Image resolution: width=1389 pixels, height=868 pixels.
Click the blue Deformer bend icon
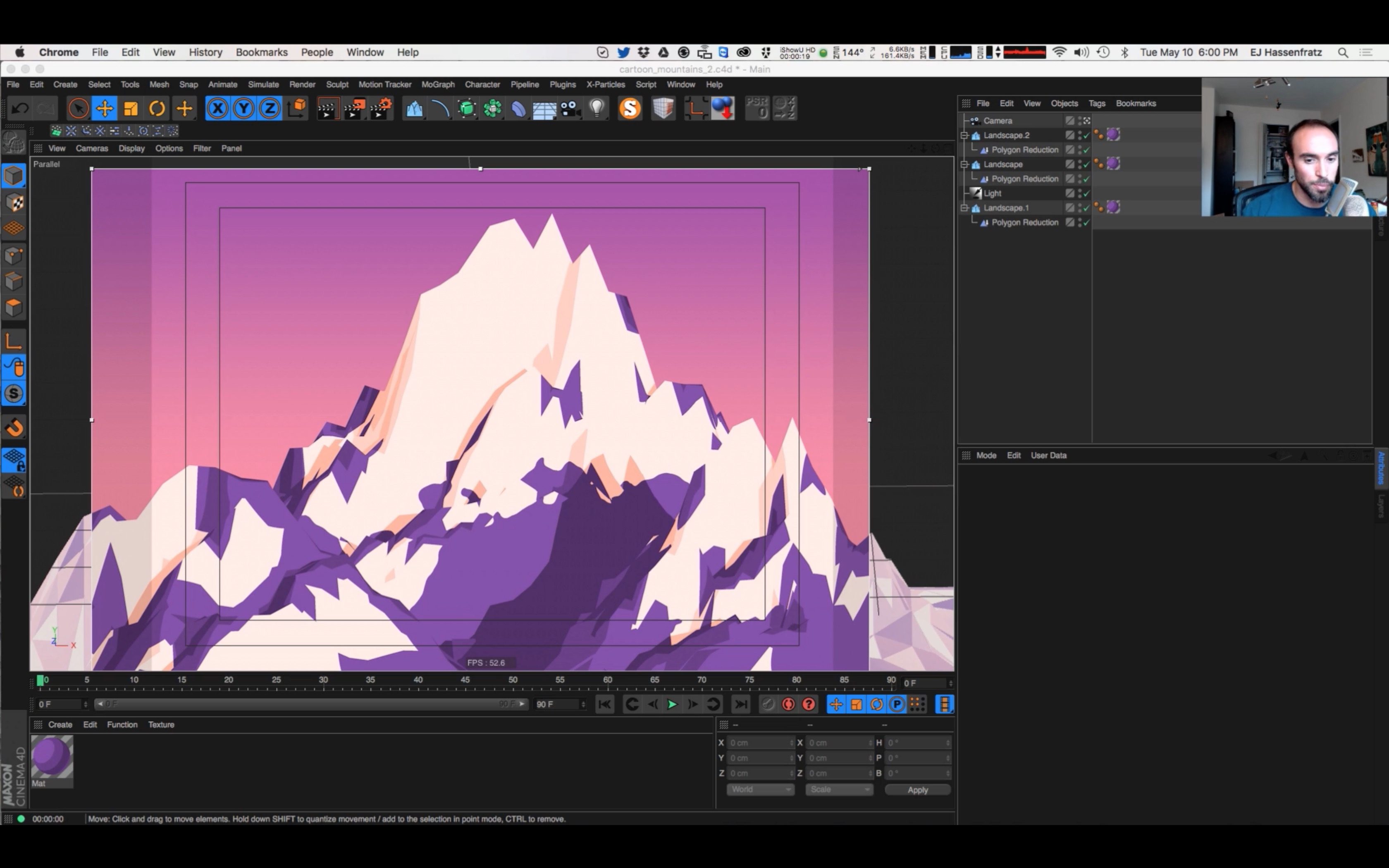pyautogui.click(x=518, y=108)
